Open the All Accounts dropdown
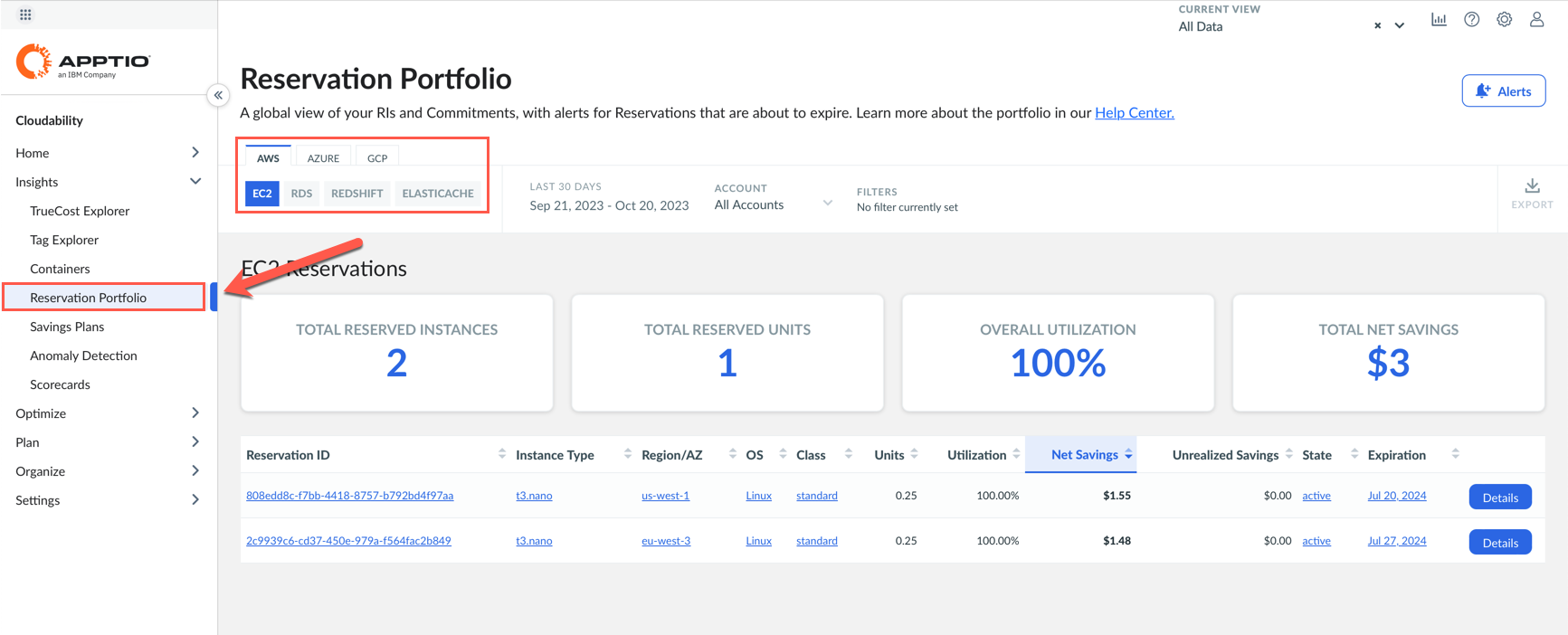Screen dimensions: 1568x635 click(x=773, y=204)
